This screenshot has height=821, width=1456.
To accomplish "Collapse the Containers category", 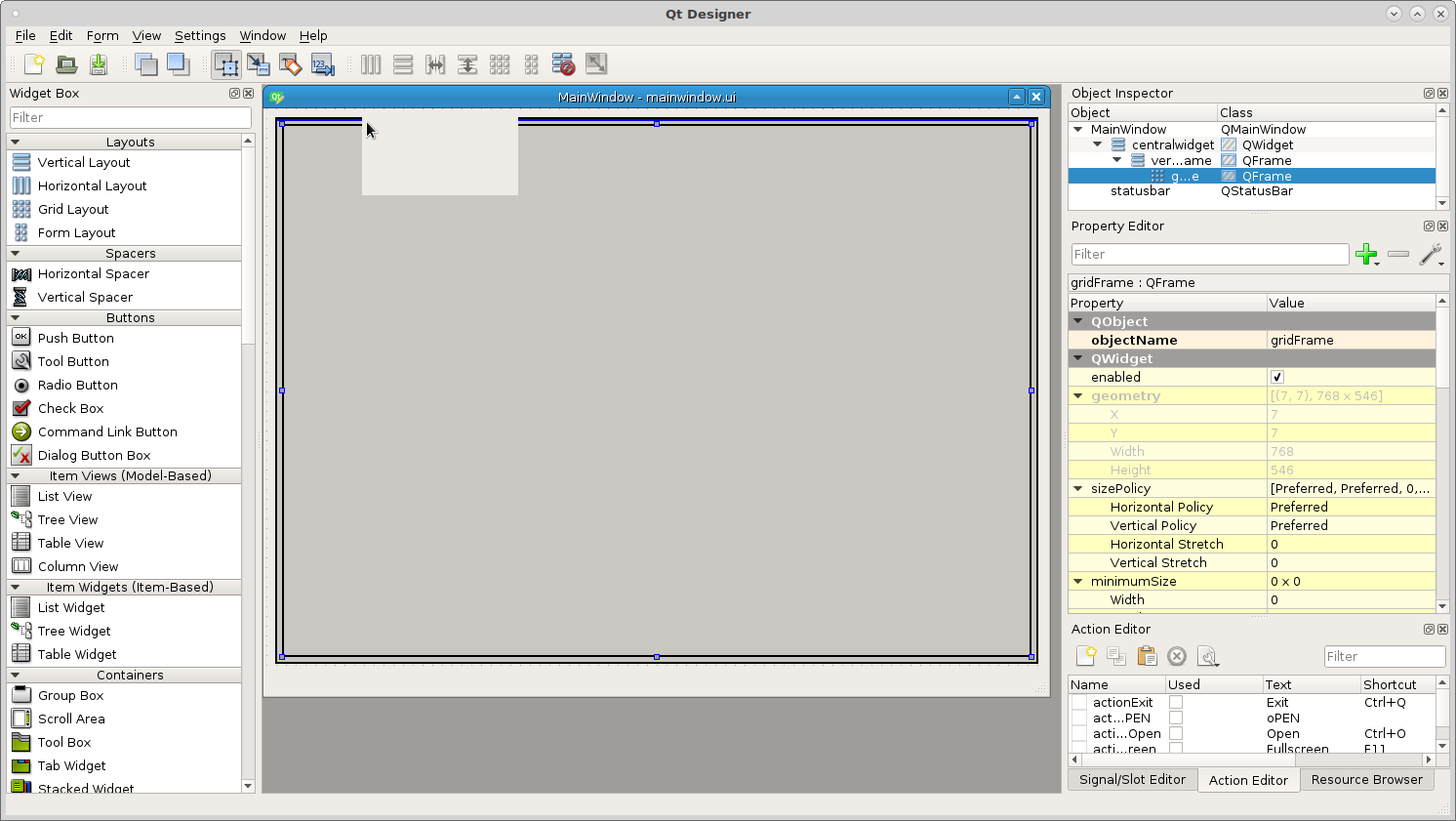I will pos(15,675).
